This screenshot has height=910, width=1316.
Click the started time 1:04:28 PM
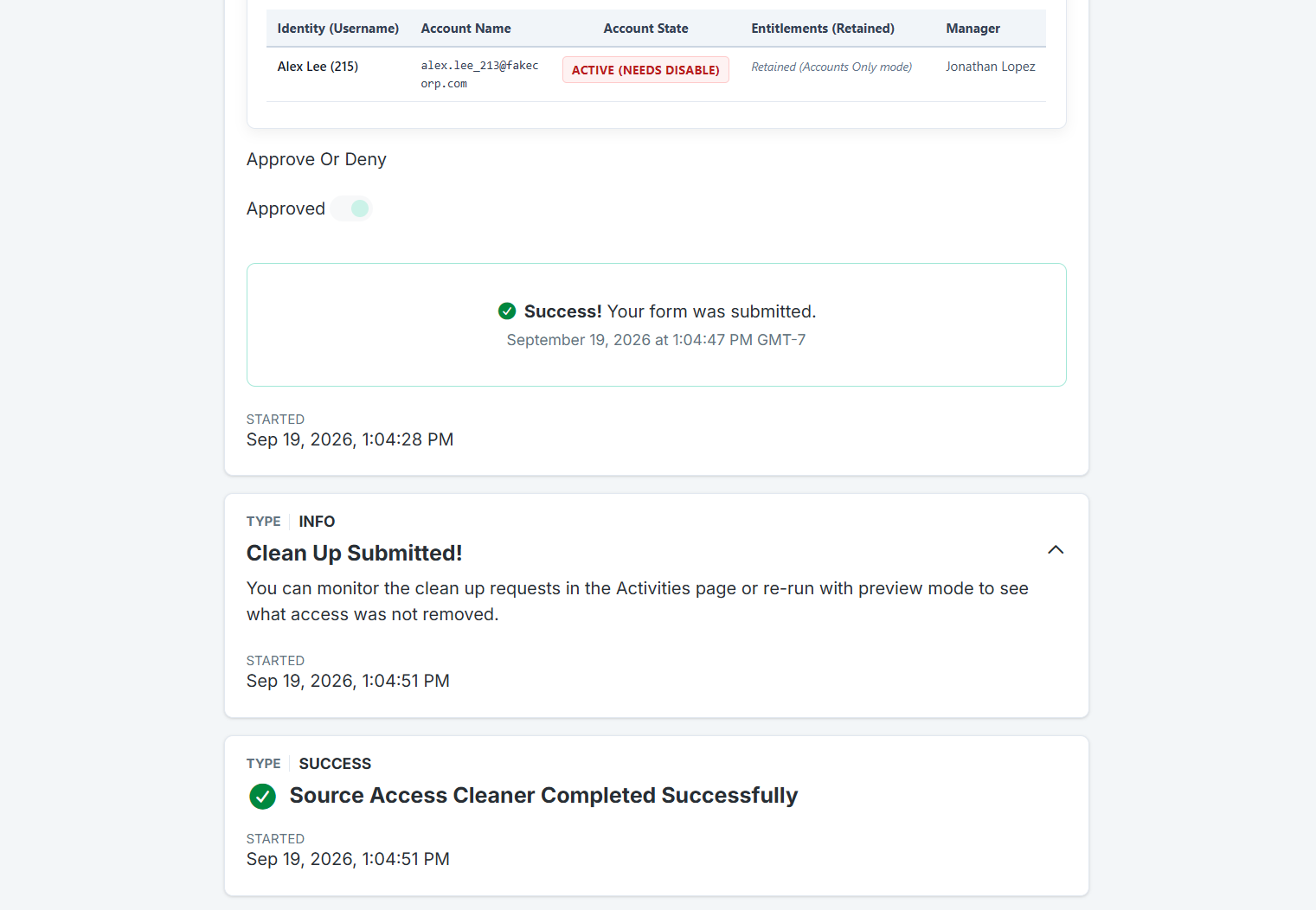[x=350, y=439]
